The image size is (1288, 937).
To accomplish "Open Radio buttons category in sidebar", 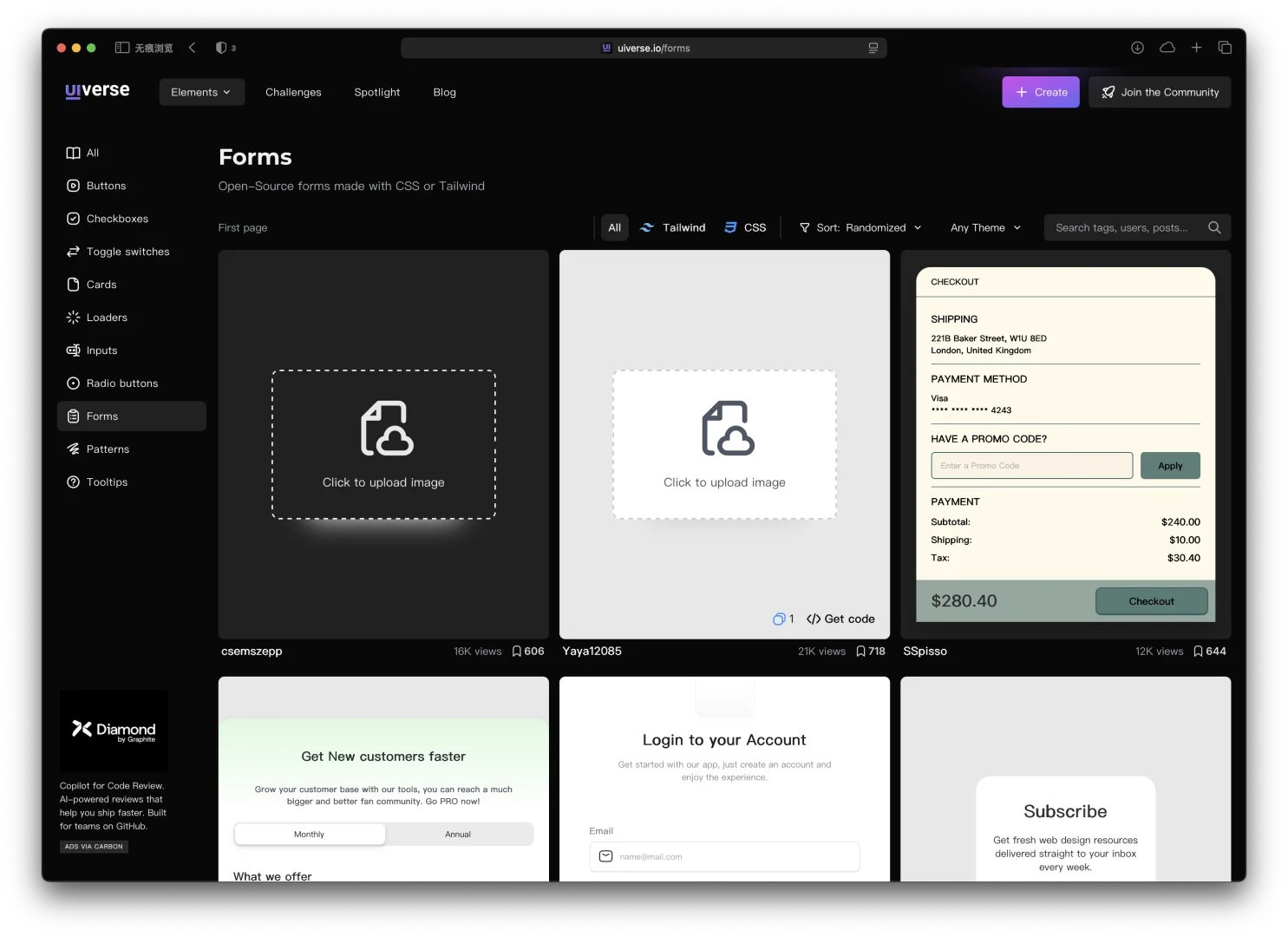I will (x=132, y=383).
